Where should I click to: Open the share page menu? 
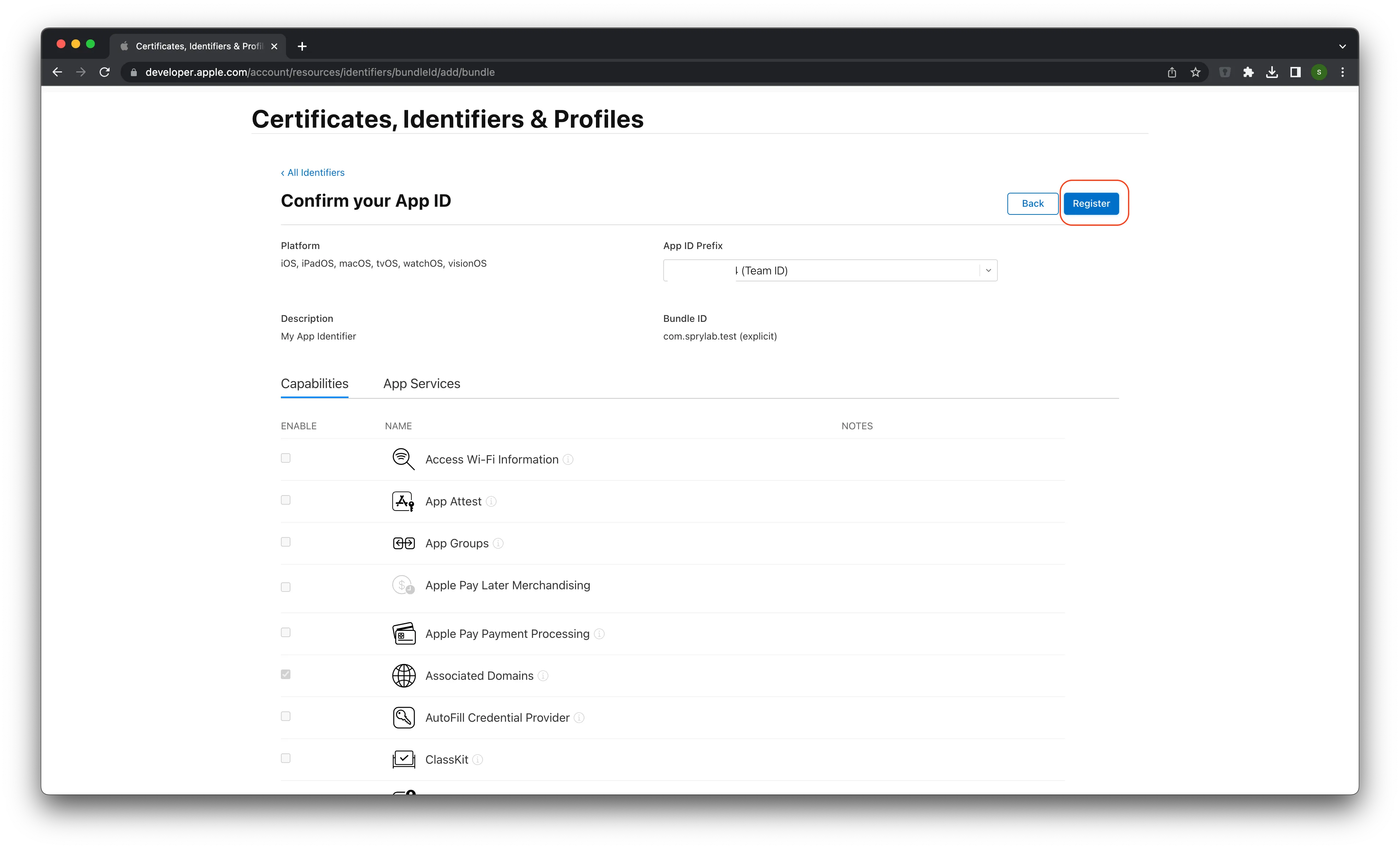(x=1172, y=72)
